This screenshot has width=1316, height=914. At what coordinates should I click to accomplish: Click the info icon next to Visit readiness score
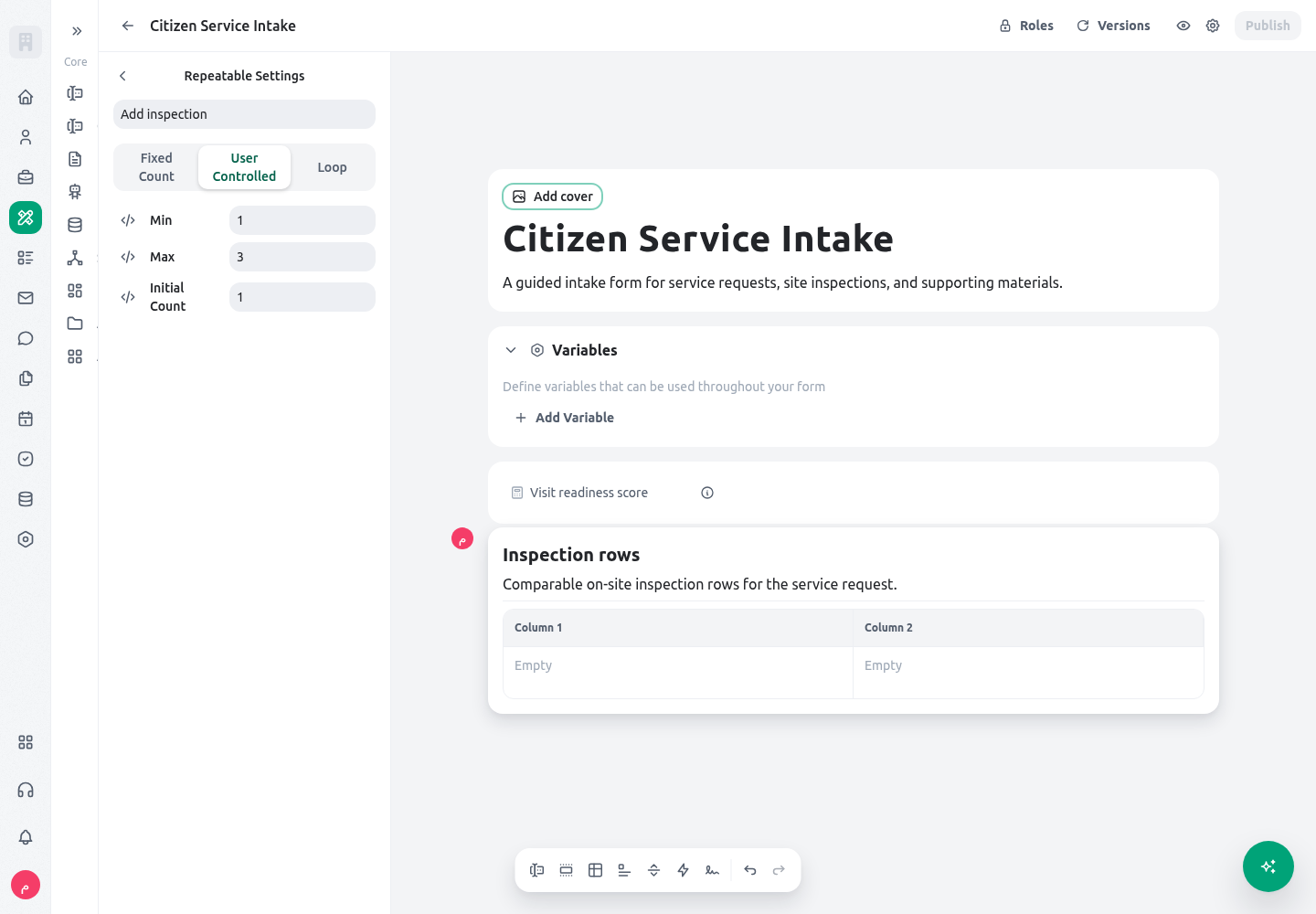click(x=707, y=493)
